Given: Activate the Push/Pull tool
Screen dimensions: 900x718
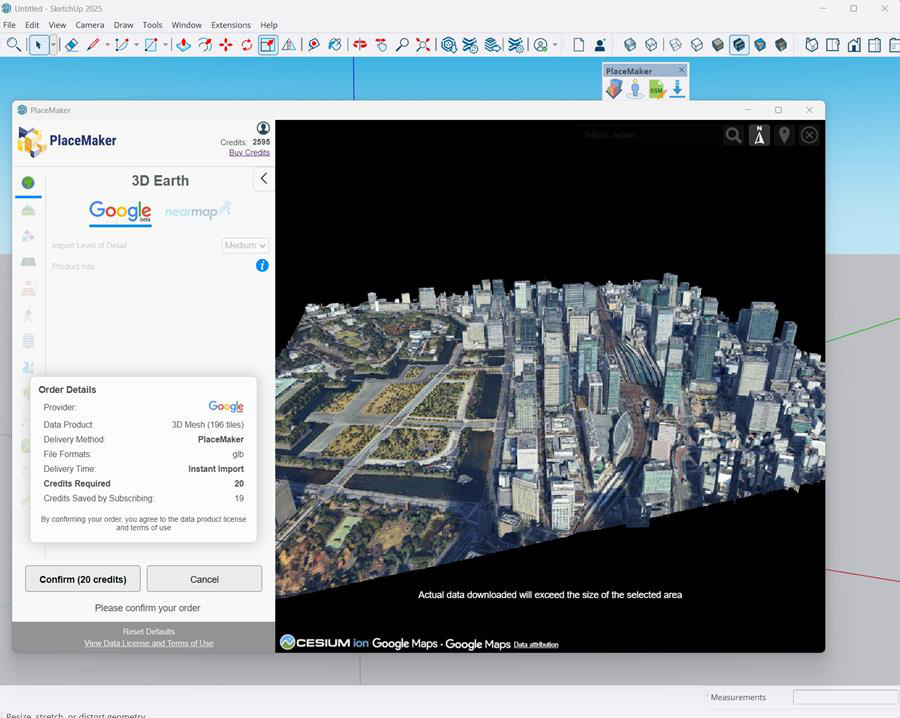Looking at the screenshot, I should tap(184, 45).
